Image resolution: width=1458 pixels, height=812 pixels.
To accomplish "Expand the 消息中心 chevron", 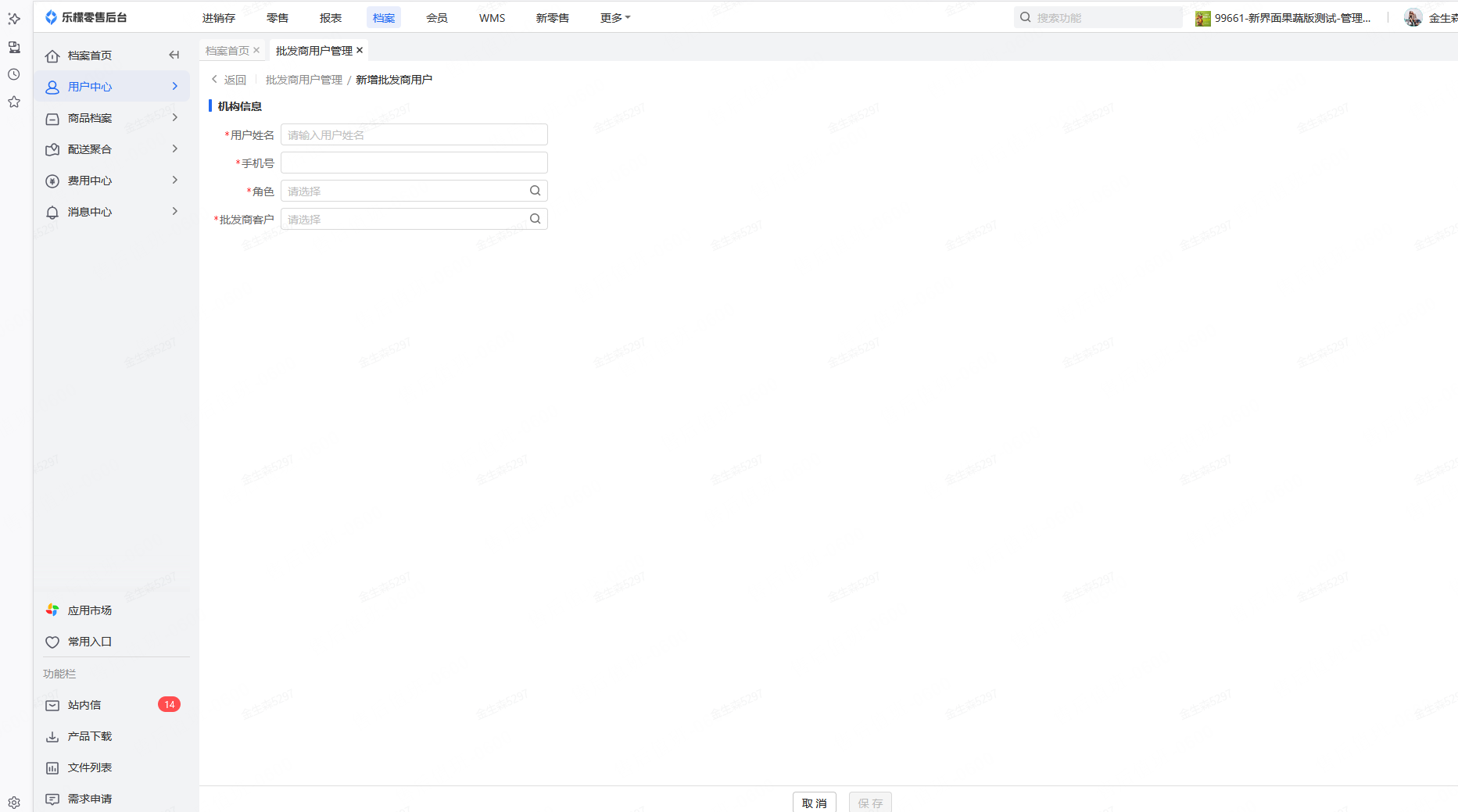I will click(175, 211).
